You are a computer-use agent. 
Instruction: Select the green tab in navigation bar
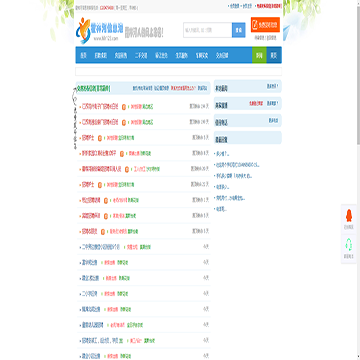coord(259,55)
